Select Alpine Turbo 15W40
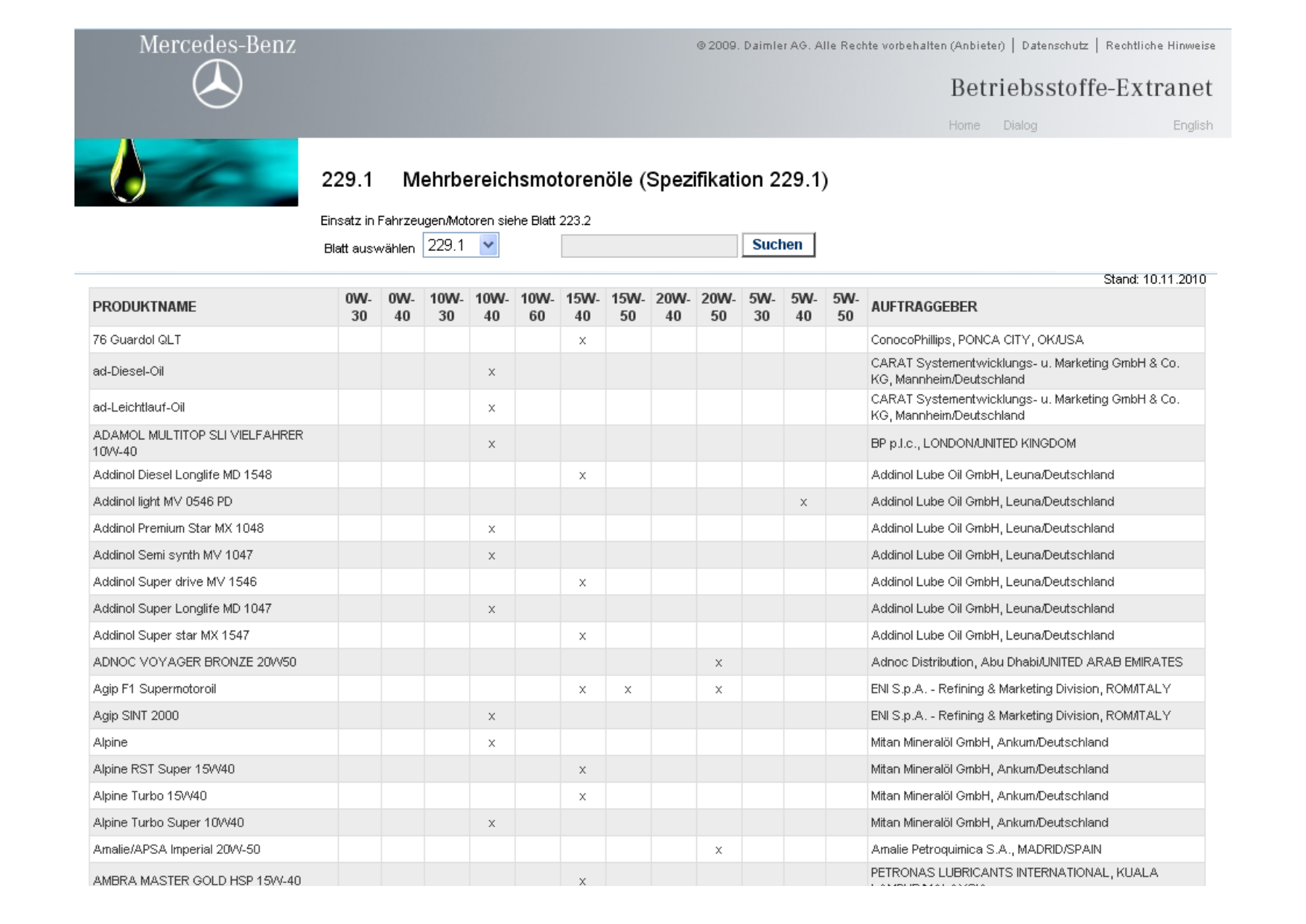Viewport: 1306px width, 924px height. [x=150, y=796]
